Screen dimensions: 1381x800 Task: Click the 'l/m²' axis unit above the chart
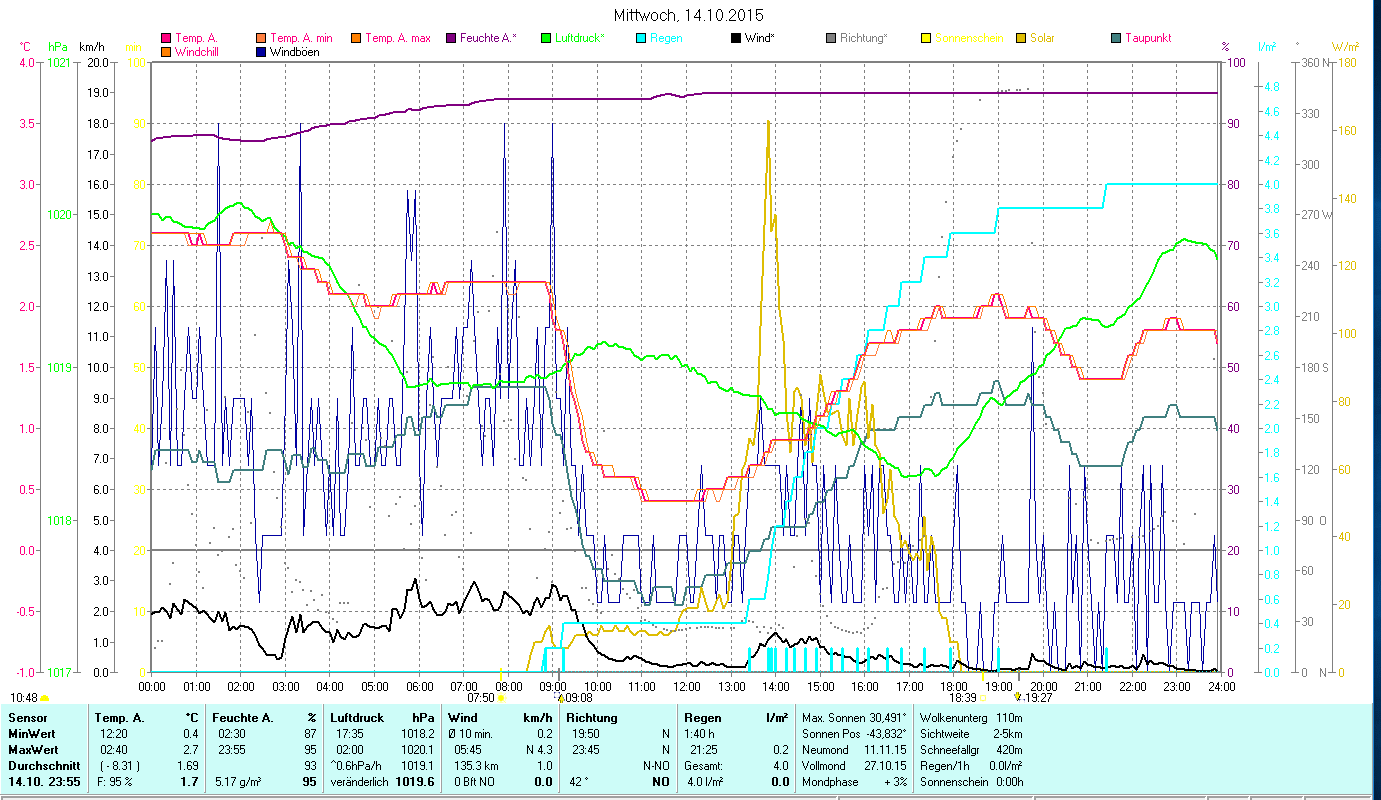[1266, 47]
